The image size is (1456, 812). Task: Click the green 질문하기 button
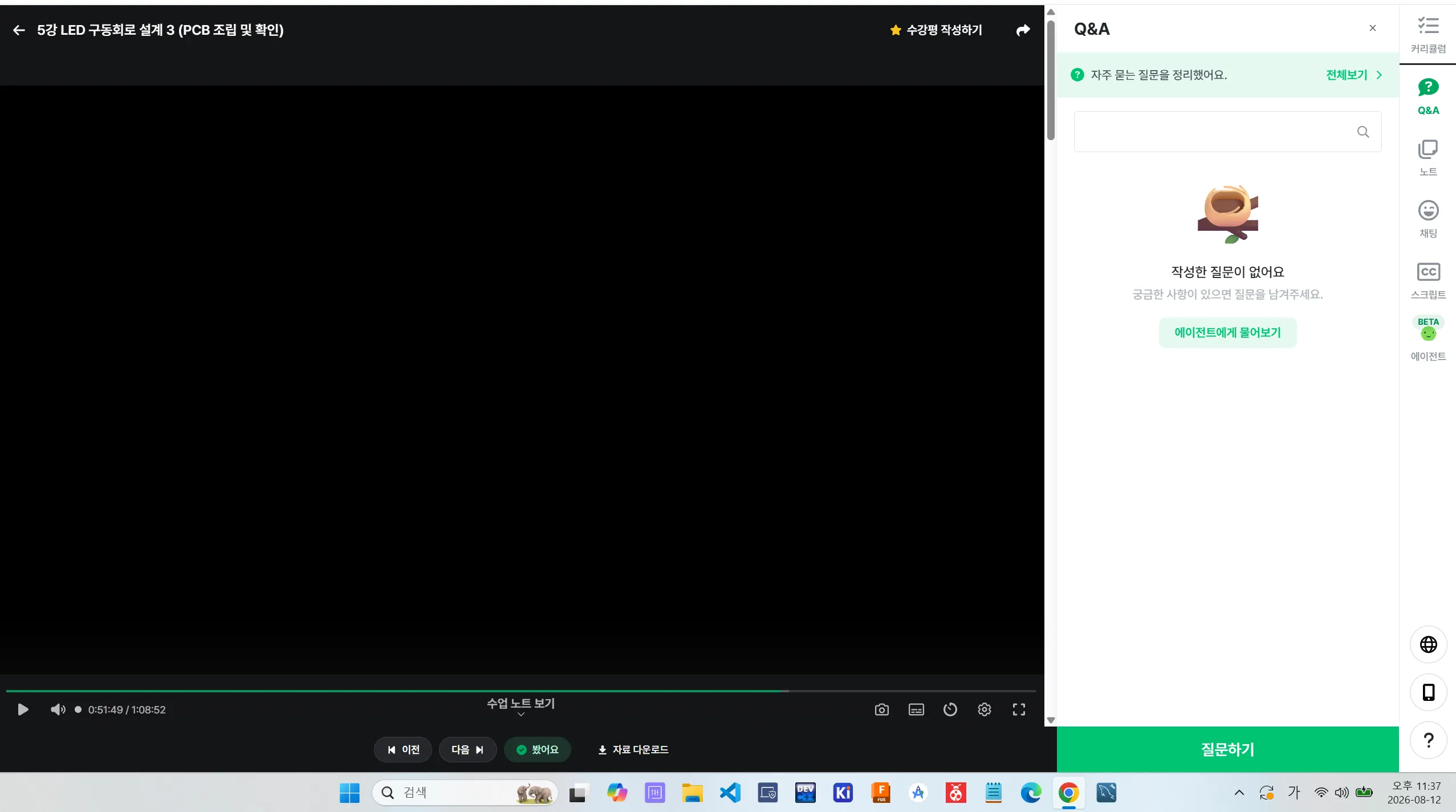tap(1227, 749)
